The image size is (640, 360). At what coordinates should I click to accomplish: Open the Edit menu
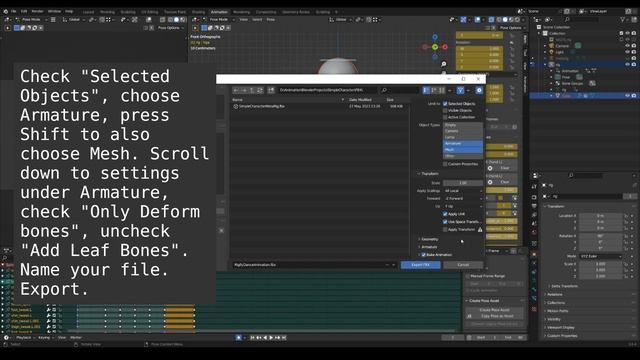(24, 11)
